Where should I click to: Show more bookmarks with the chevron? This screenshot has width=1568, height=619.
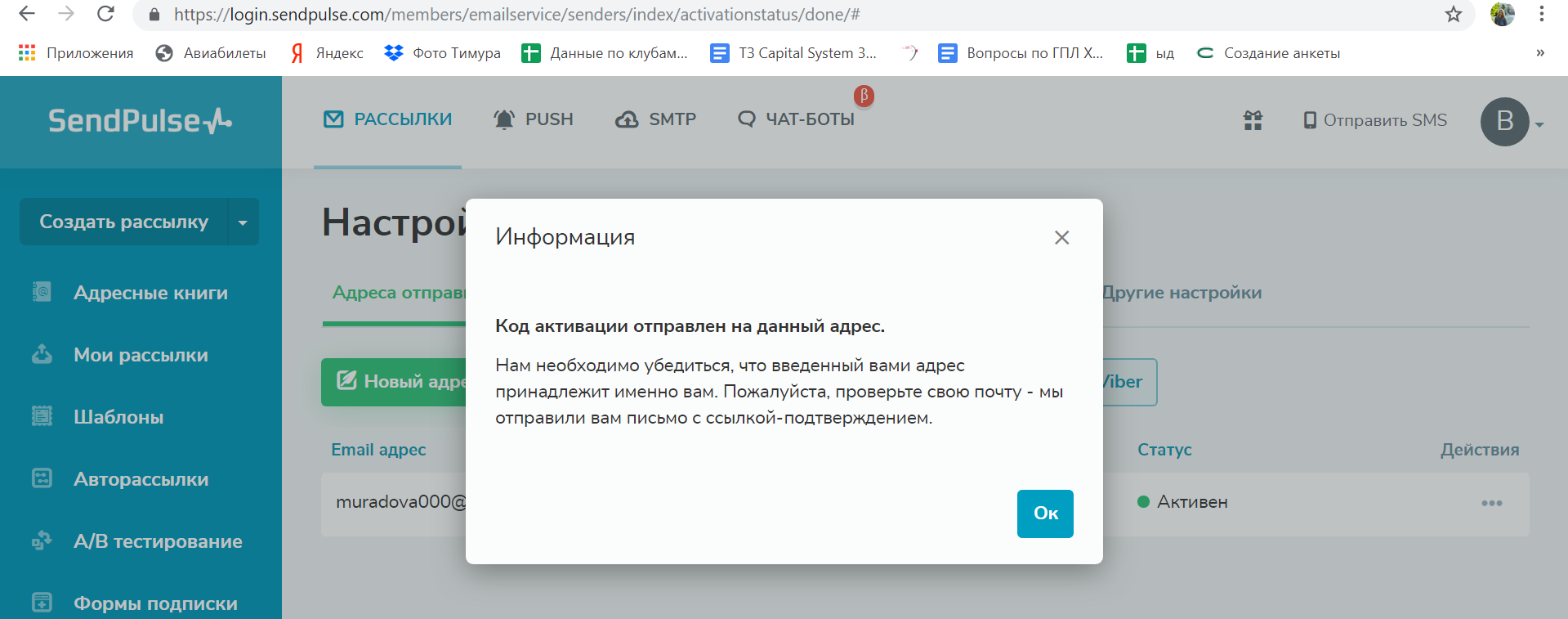click(1540, 53)
